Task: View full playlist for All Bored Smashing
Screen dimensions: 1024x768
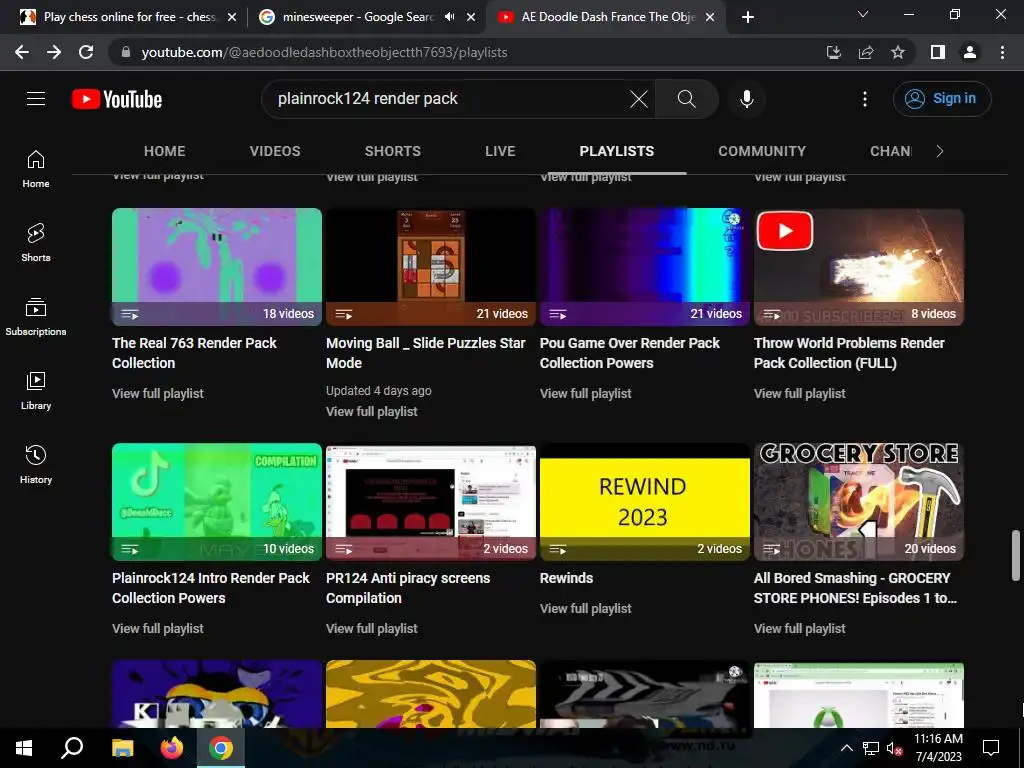Action: [x=799, y=629]
